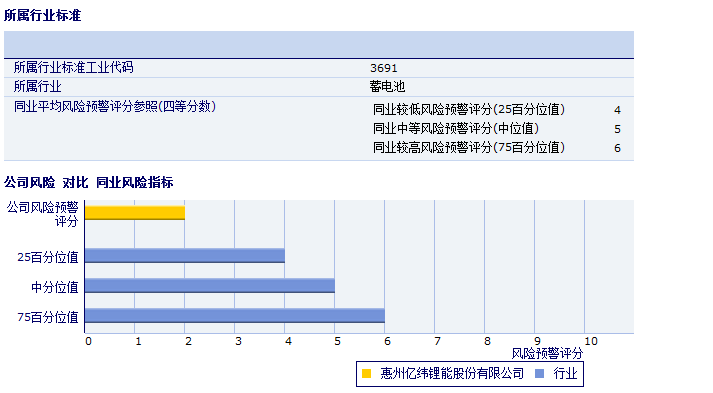The image size is (713, 393).
Task: Click the 惠州亿纬锂能股份有限公司 legend label
Action: [452, 373]
